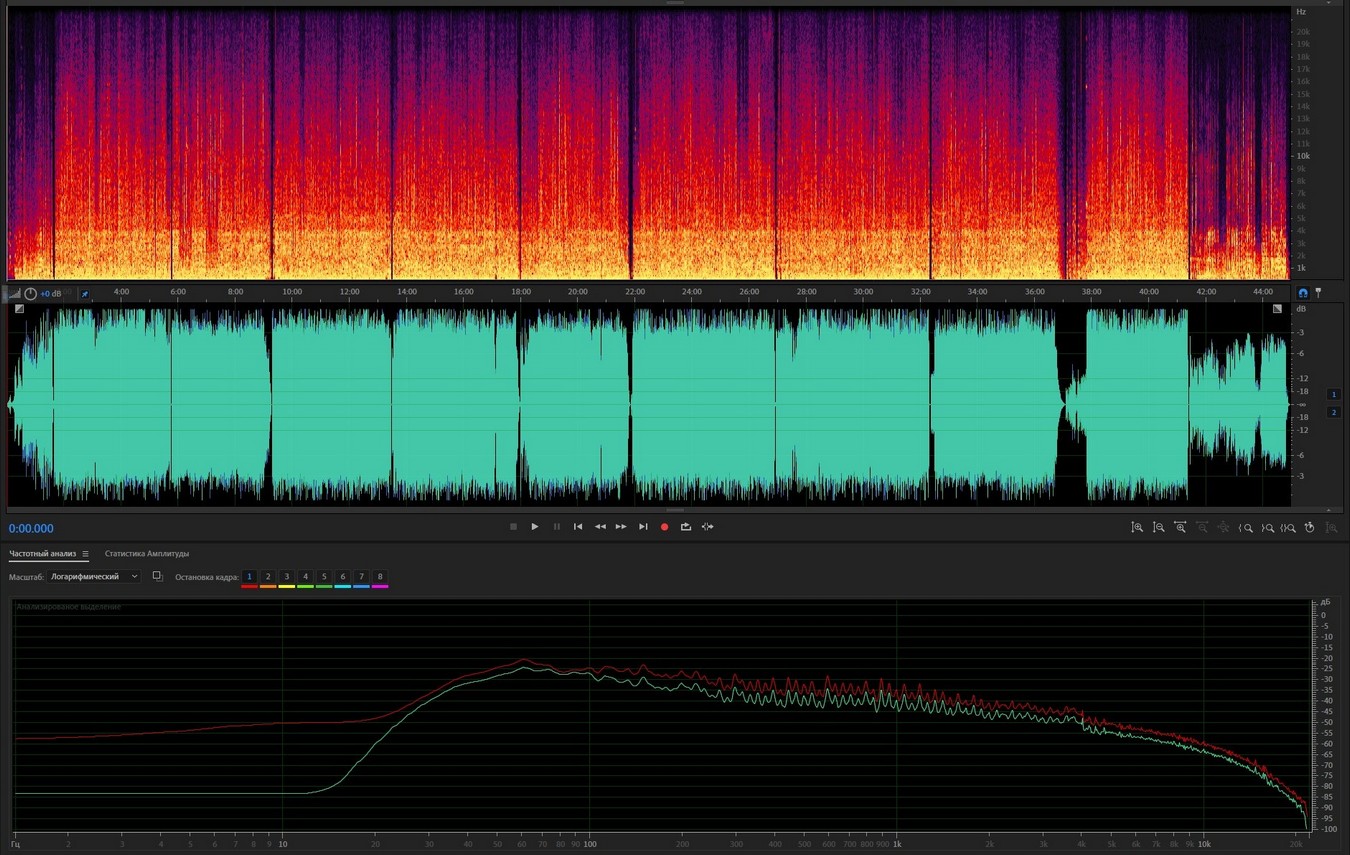Click the red Record button
The width and height of the screenshot is (1350, 855).
(x=664, y=527)
